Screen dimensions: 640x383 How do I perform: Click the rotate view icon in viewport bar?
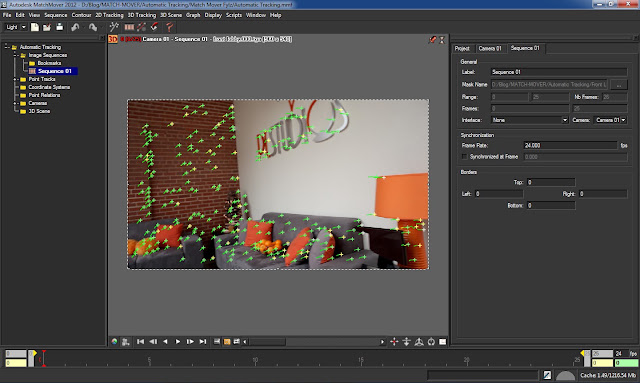[x=431, y=342]
